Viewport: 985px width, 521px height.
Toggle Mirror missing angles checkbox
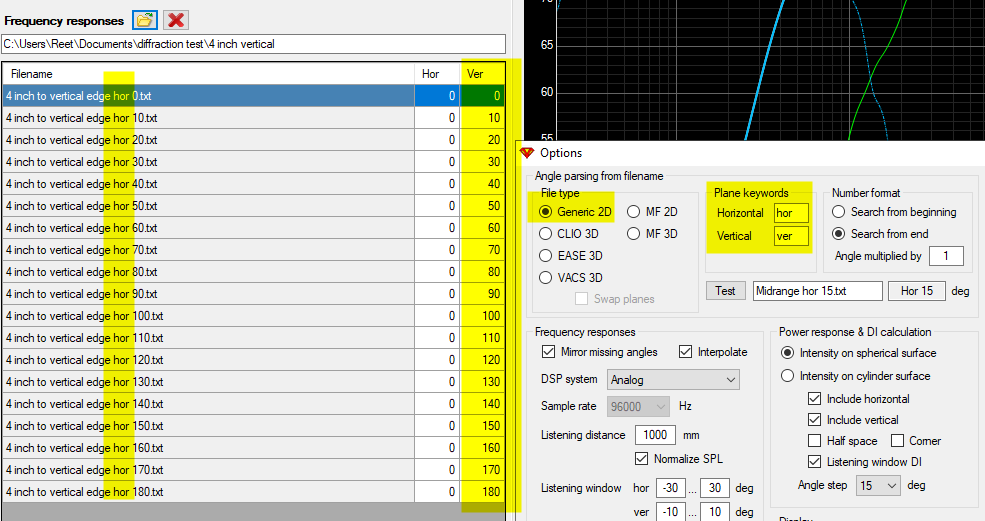point(548,352)
